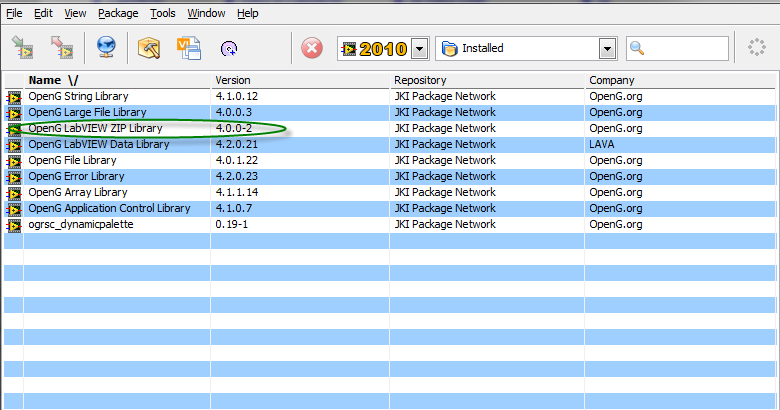The height and width of the screenshot is (410, 780).
Task: Sort by the Version column header
Action: pyautogui.click(x=300, y=80)
